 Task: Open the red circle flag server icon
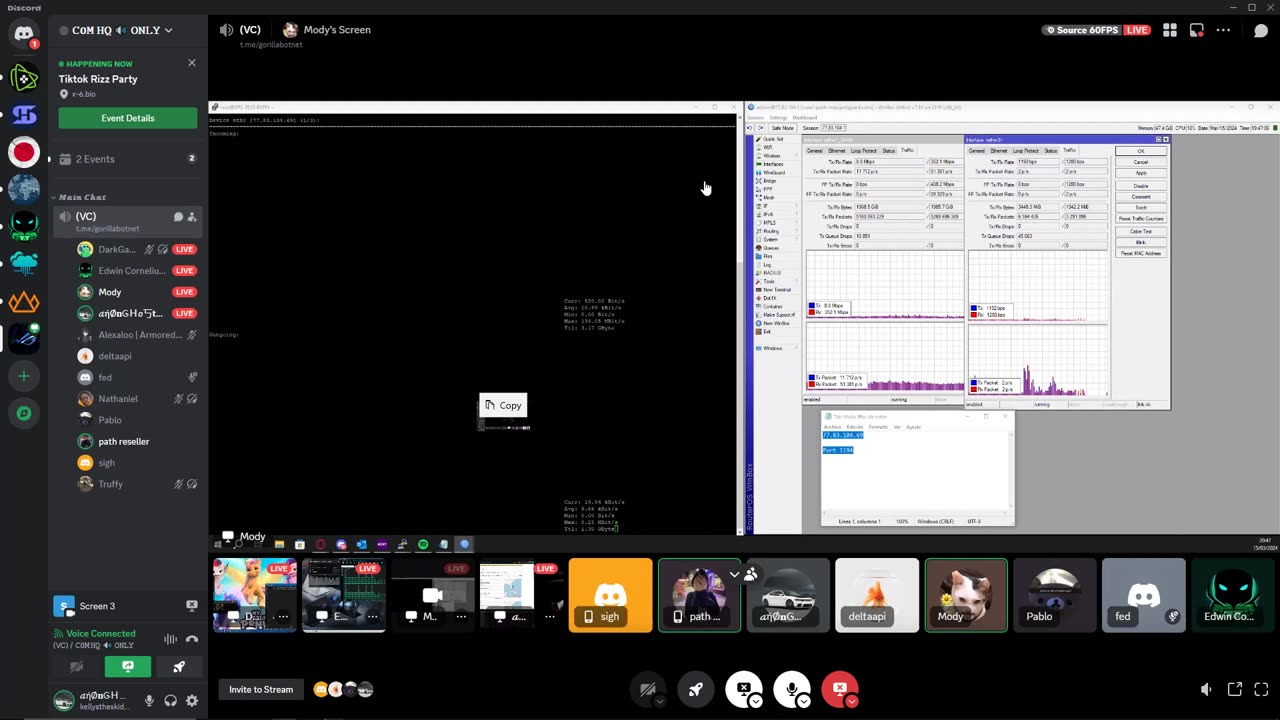(x=24, y=152)
